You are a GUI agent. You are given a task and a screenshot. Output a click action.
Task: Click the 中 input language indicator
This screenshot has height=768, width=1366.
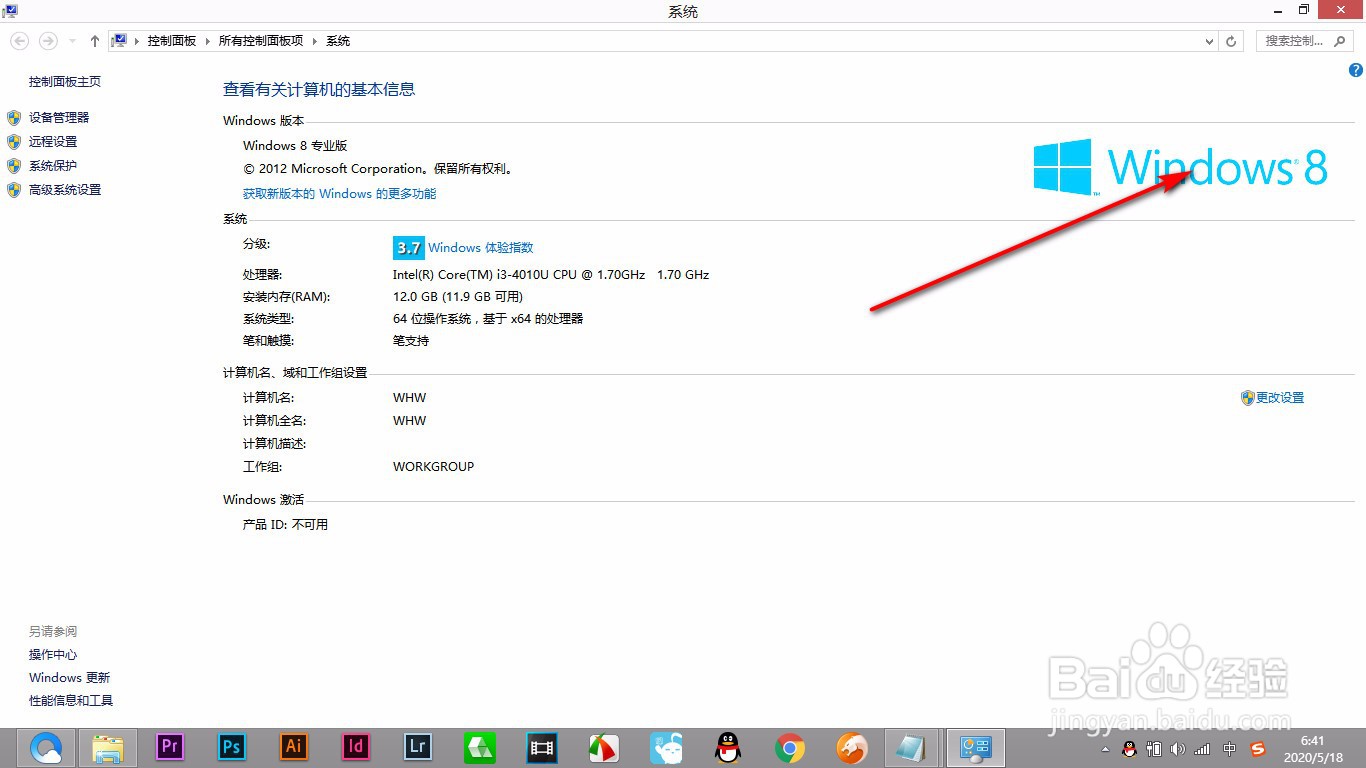1230,748
